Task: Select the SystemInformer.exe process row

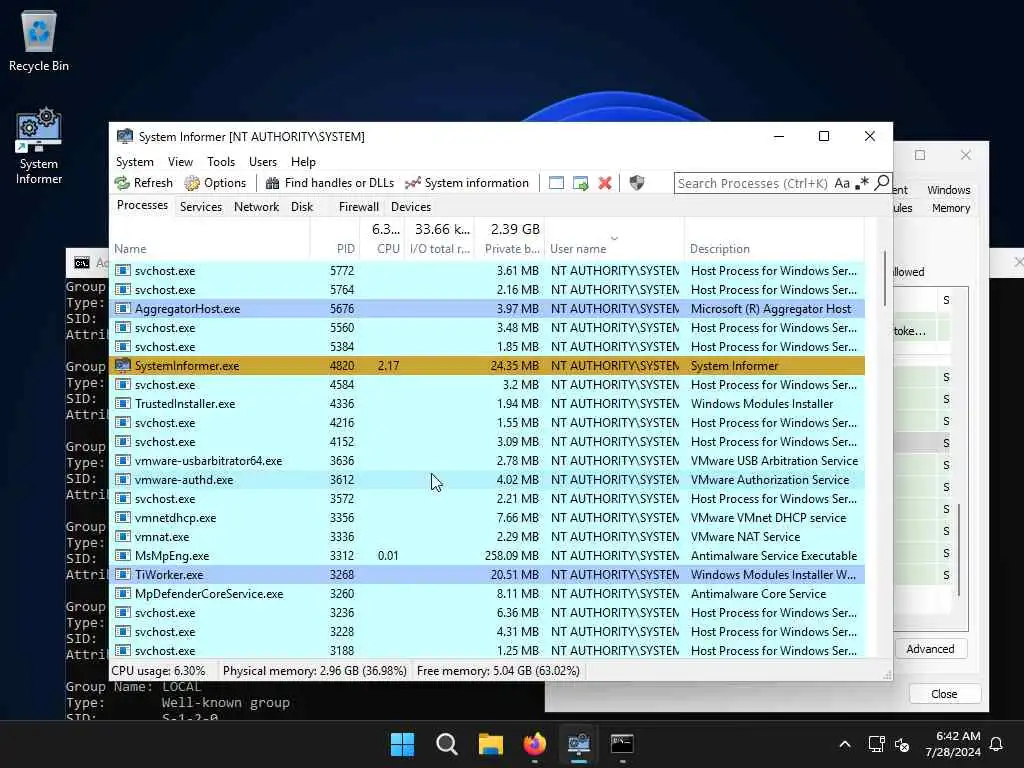Action: click(487, 366)
